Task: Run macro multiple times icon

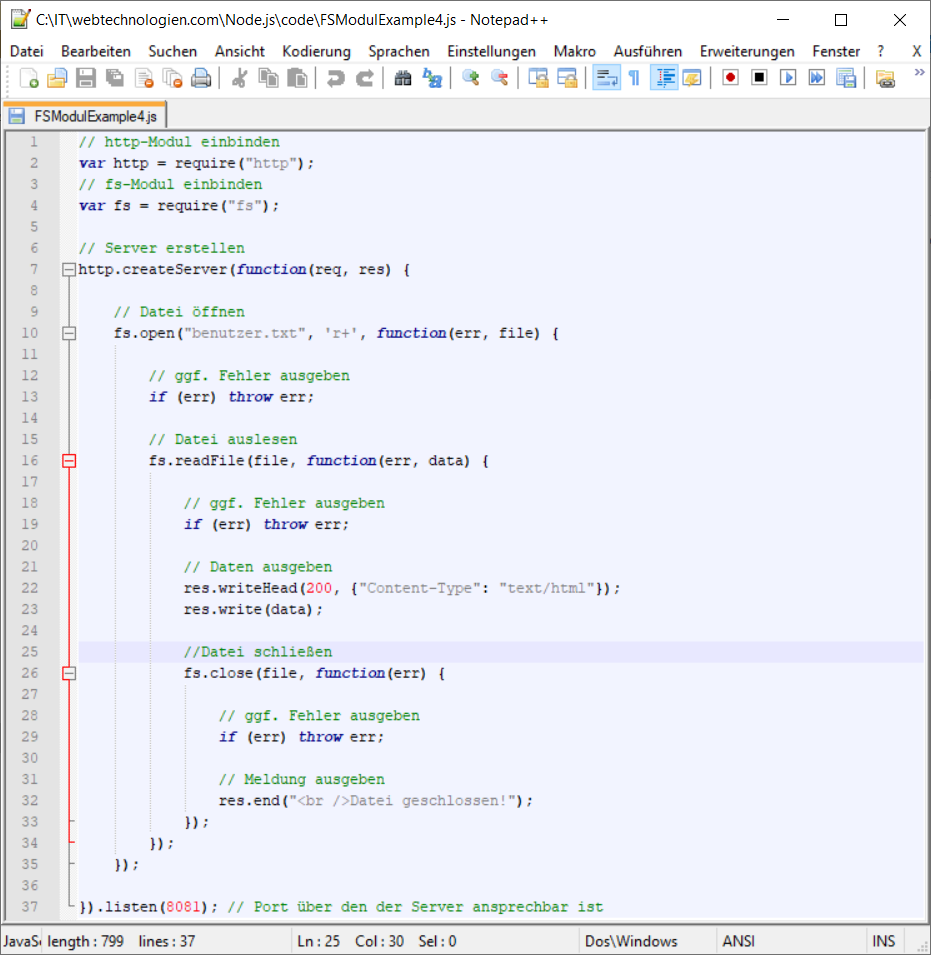Action: (817, 78)
